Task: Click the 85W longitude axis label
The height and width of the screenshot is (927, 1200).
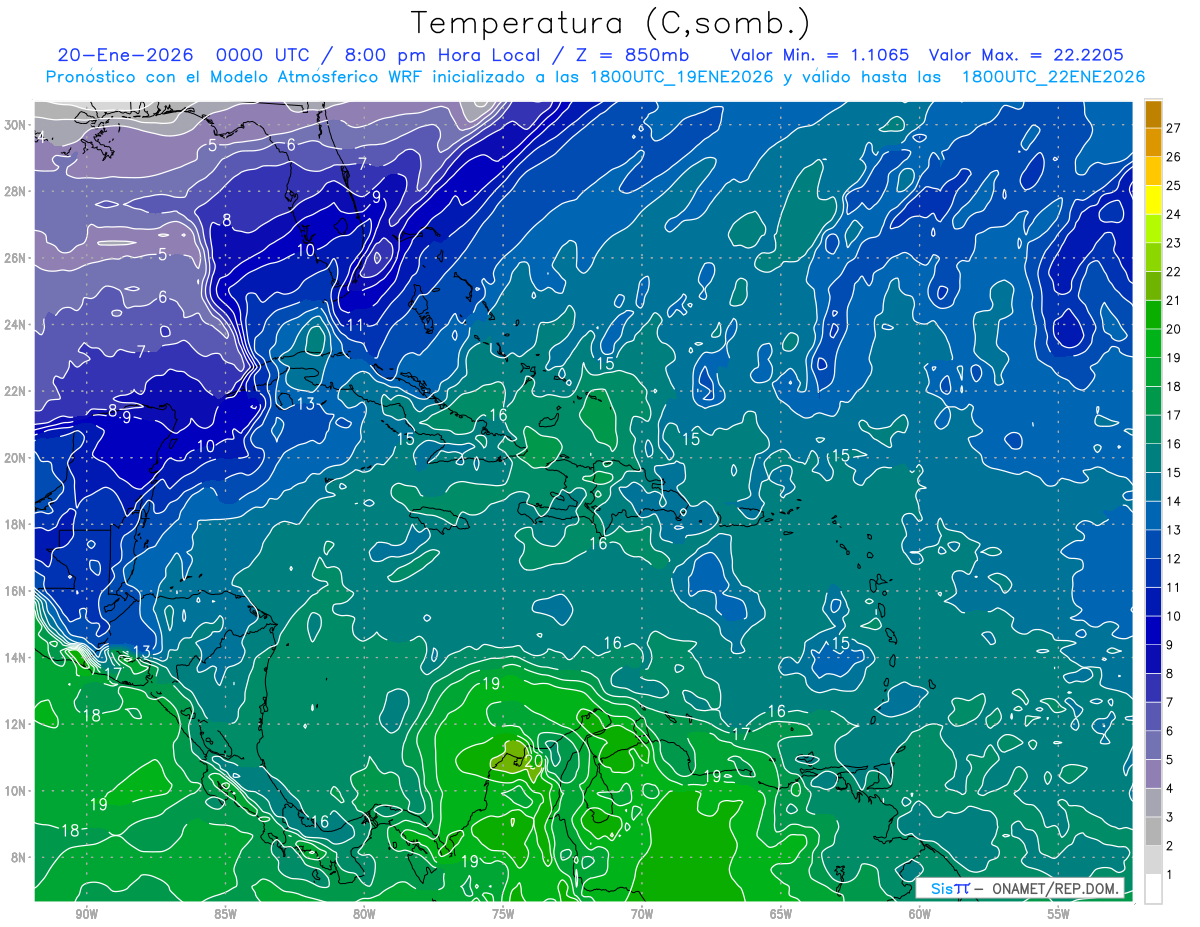Action: point(225,914)
